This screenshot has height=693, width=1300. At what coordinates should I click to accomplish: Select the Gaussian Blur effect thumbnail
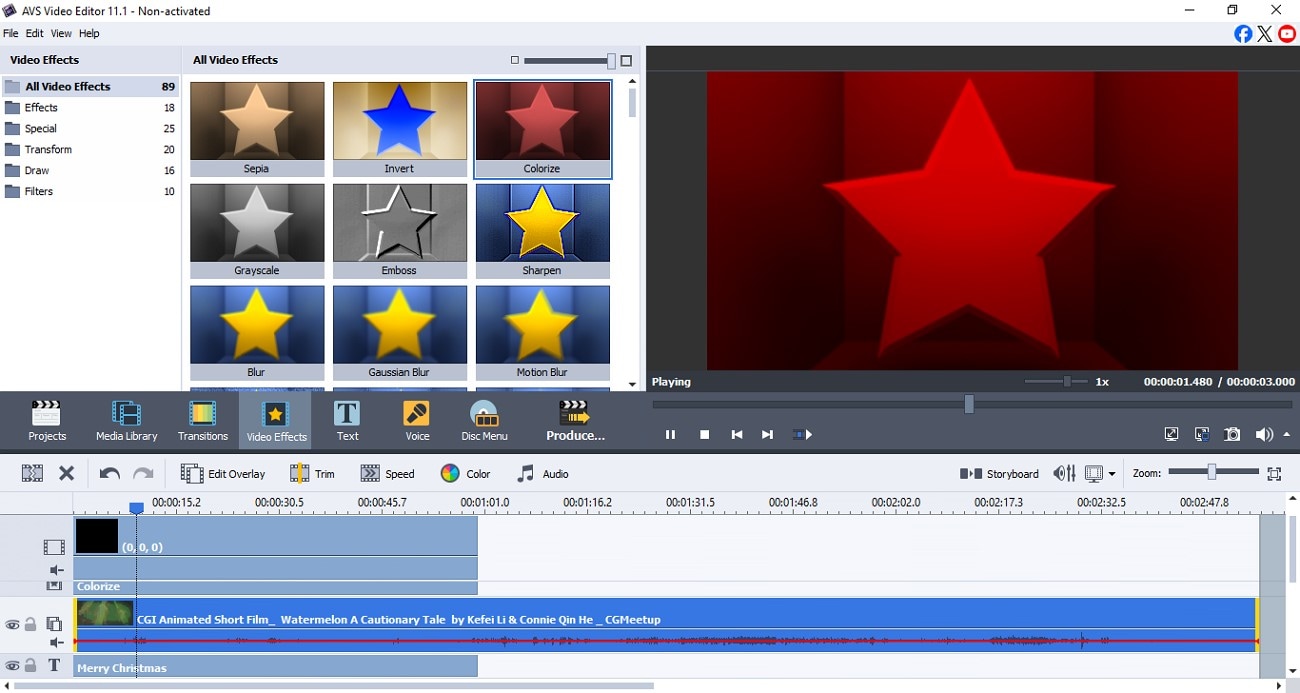[x=400, y=333]
